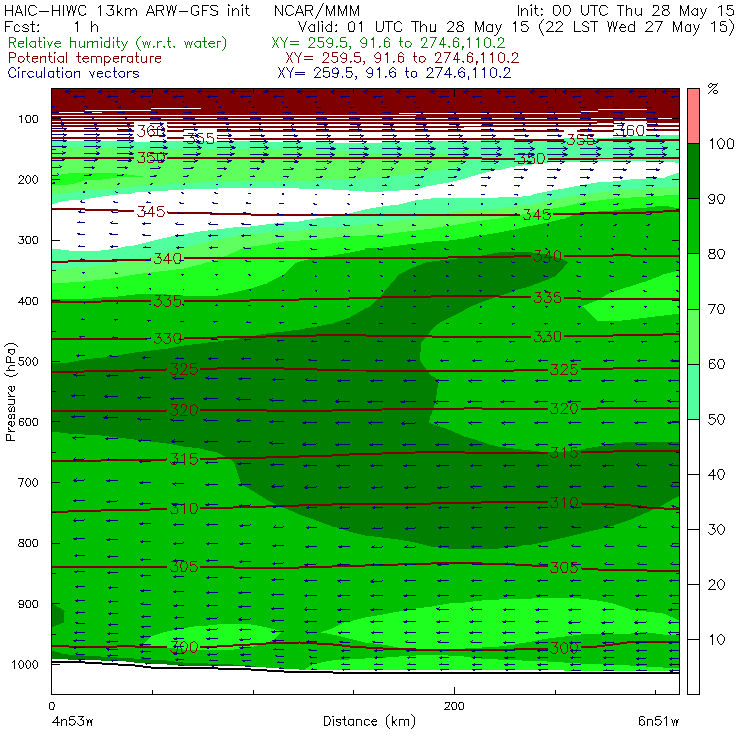The height and width of the screenshot is (740, 740).
Task: Click the '345' contour label nearest the 4n53w side
Action: tap(151, 211)
